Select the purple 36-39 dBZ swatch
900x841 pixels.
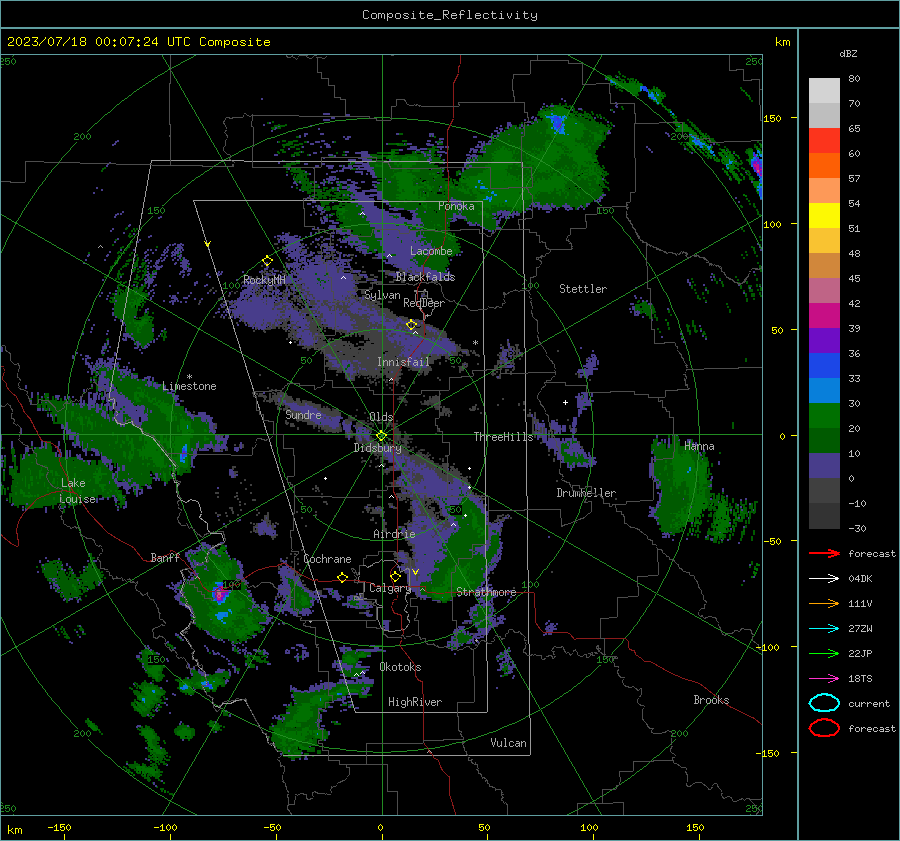[x=824, y=341]
